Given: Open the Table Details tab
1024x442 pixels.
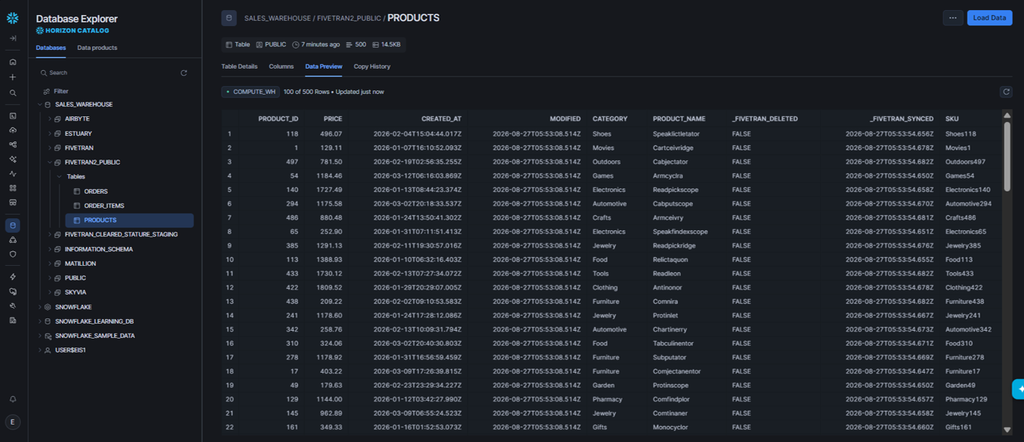Looking at the screenshot, I should point(239,67).
